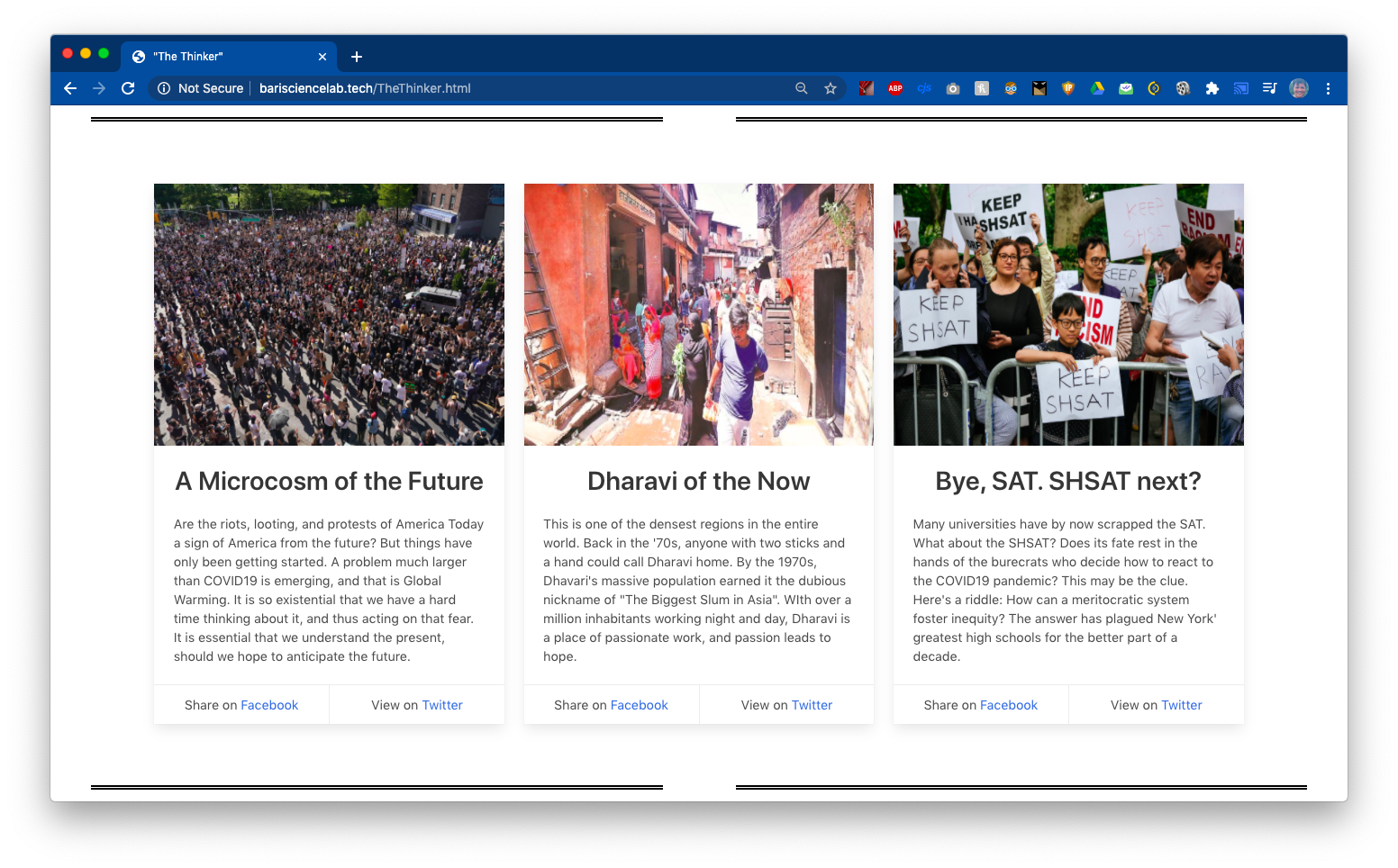
Task: Open Chrome's three-dot menu
Action: coord(1328,88)
